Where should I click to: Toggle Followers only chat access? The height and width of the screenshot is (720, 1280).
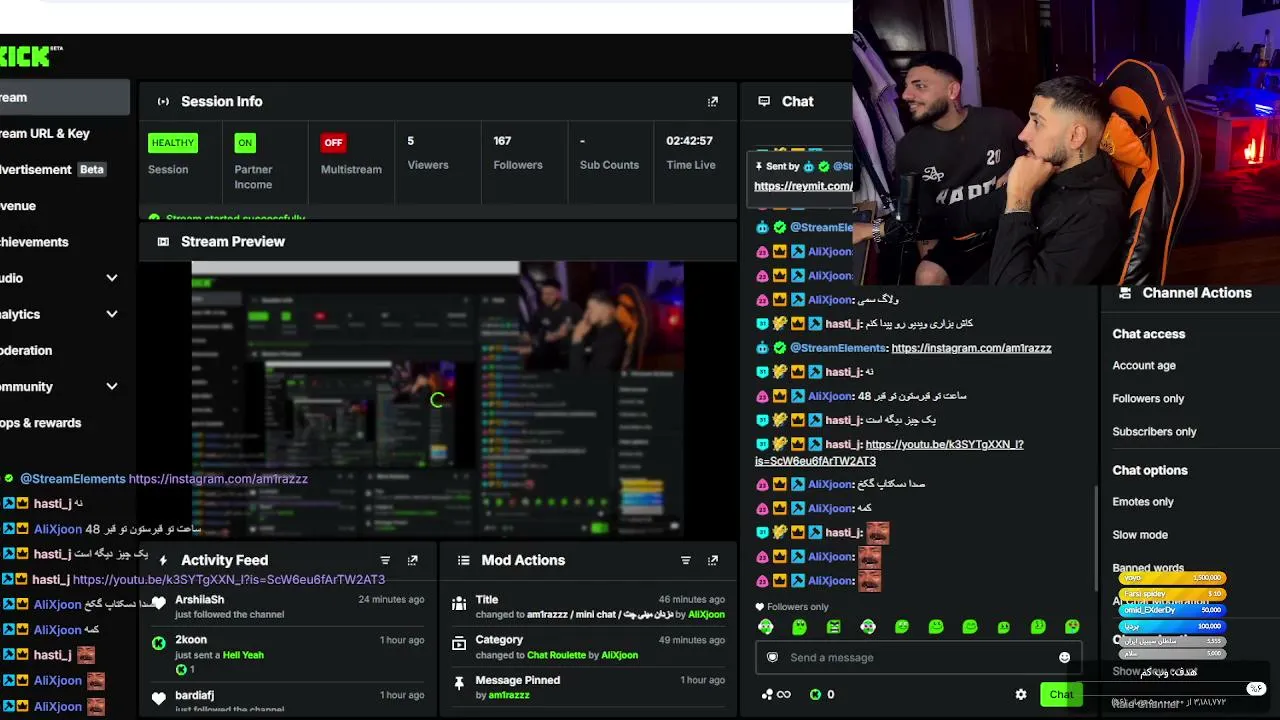click(x=1148, y=398)
